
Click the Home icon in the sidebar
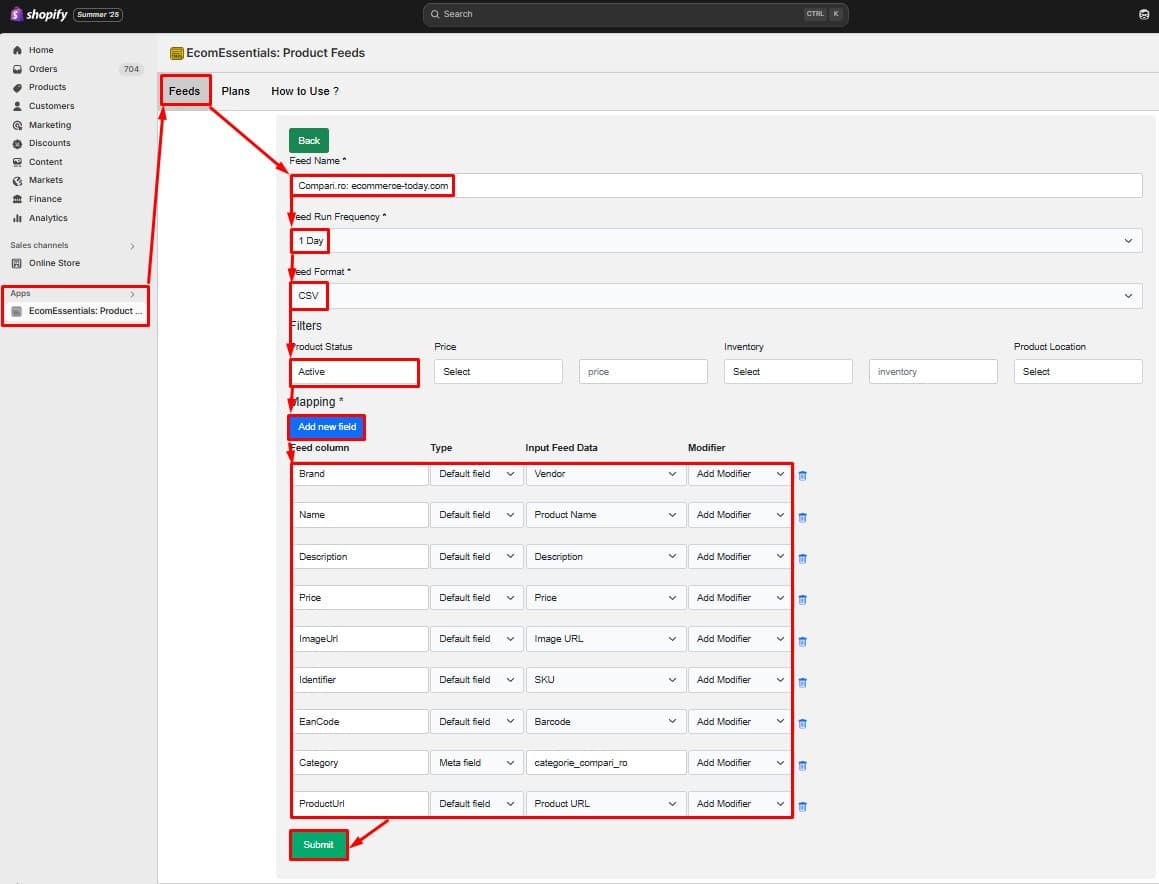pyautogui.click(x=19, y=50)
